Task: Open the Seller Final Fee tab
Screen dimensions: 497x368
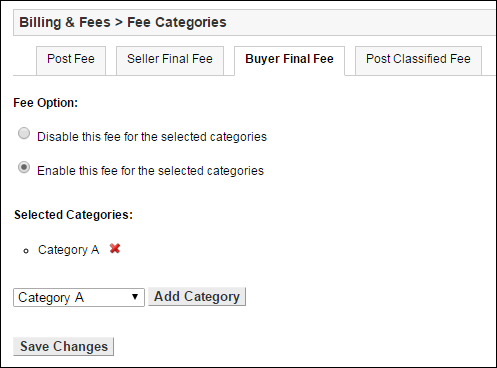Action: tap(170, 60)
